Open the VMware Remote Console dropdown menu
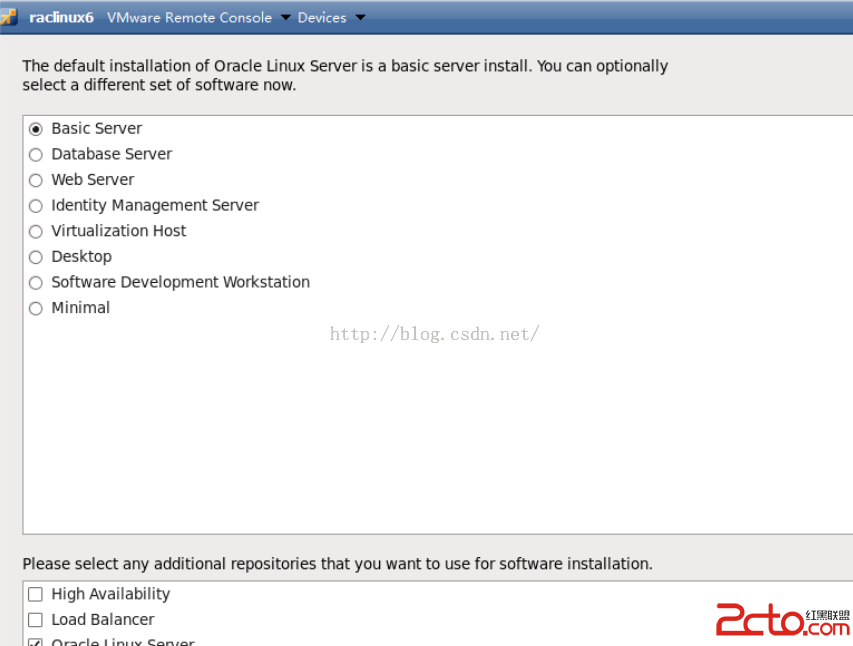This screenshot has width=853, height=646. (x=199, y=17)
